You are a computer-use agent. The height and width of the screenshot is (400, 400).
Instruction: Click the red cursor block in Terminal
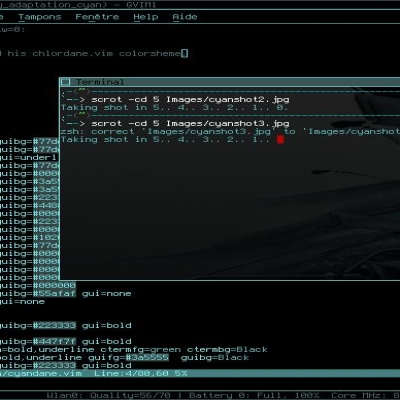click(x=280, y=140)
